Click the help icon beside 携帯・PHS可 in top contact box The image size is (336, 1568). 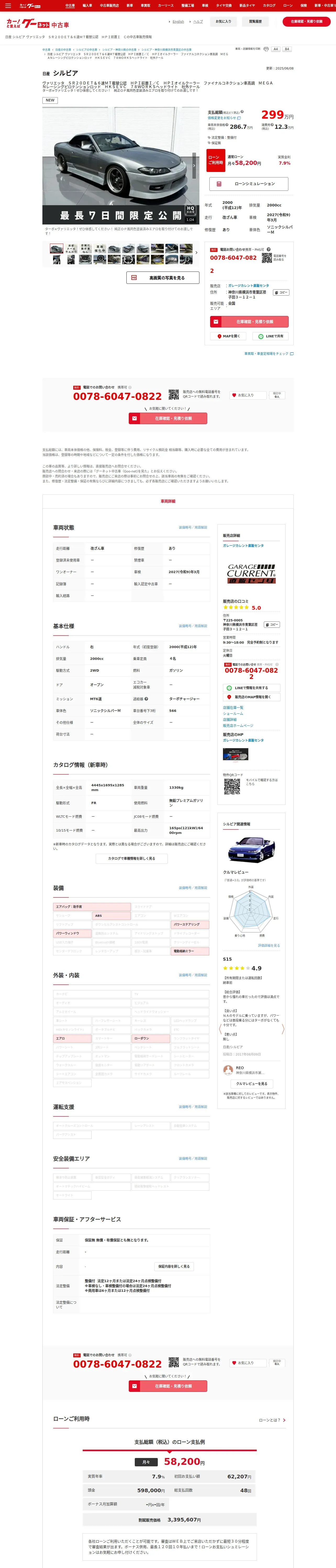pyautogui.click(x=269, y=249)
